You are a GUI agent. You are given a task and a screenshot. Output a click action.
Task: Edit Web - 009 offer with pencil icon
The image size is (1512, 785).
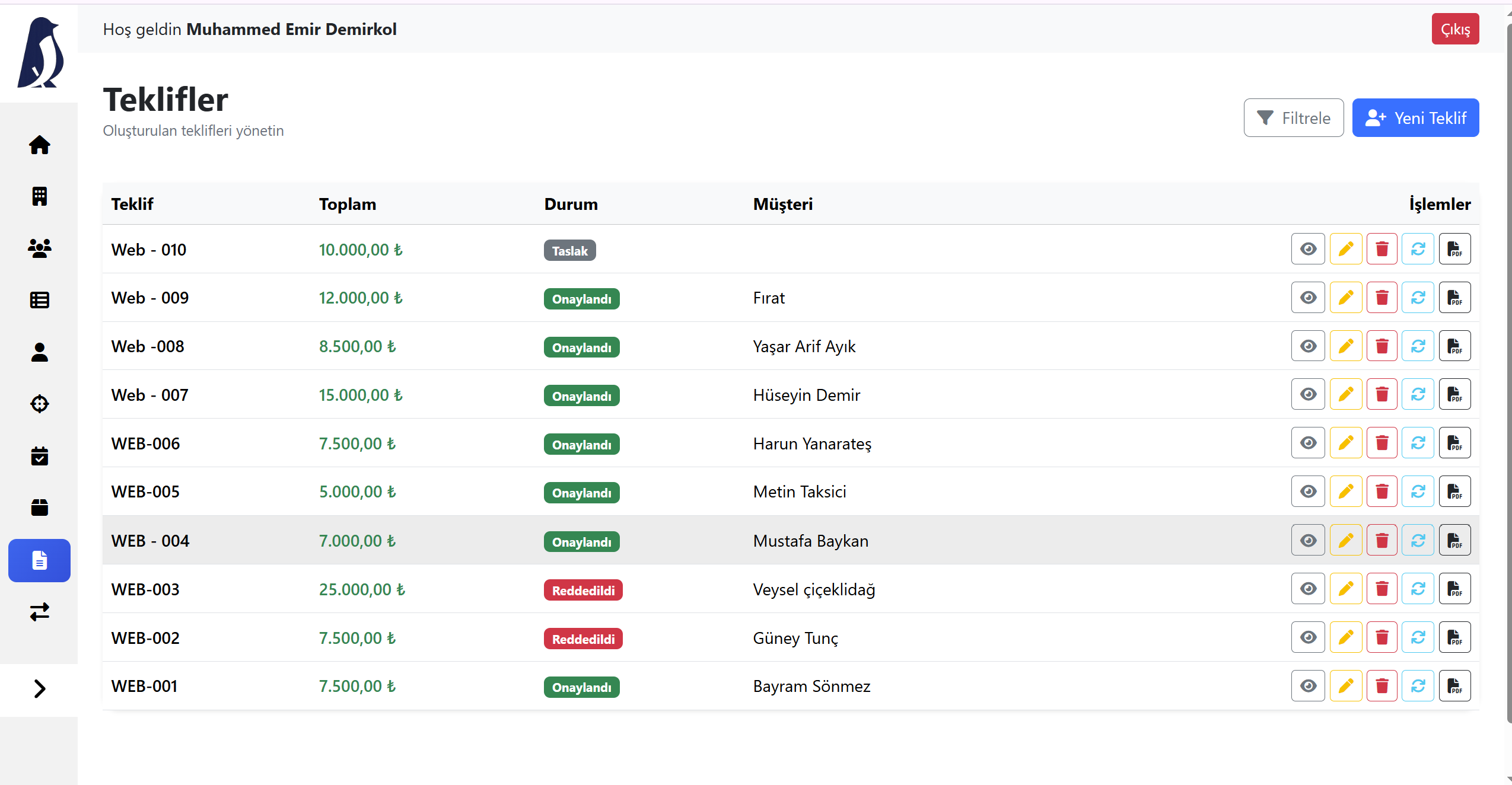(1345, 298)
